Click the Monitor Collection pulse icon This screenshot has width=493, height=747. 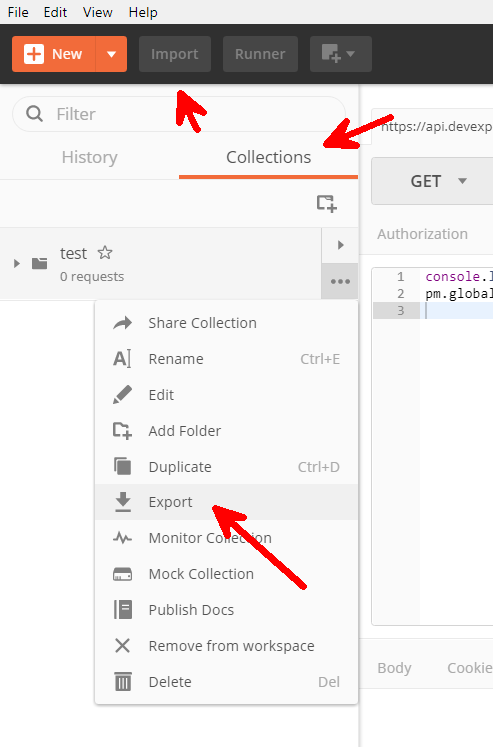pos(122,538)
